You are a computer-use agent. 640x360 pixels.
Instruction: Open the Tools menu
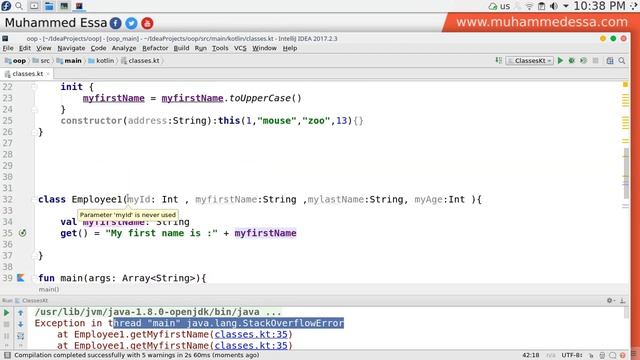click(220, 48)
